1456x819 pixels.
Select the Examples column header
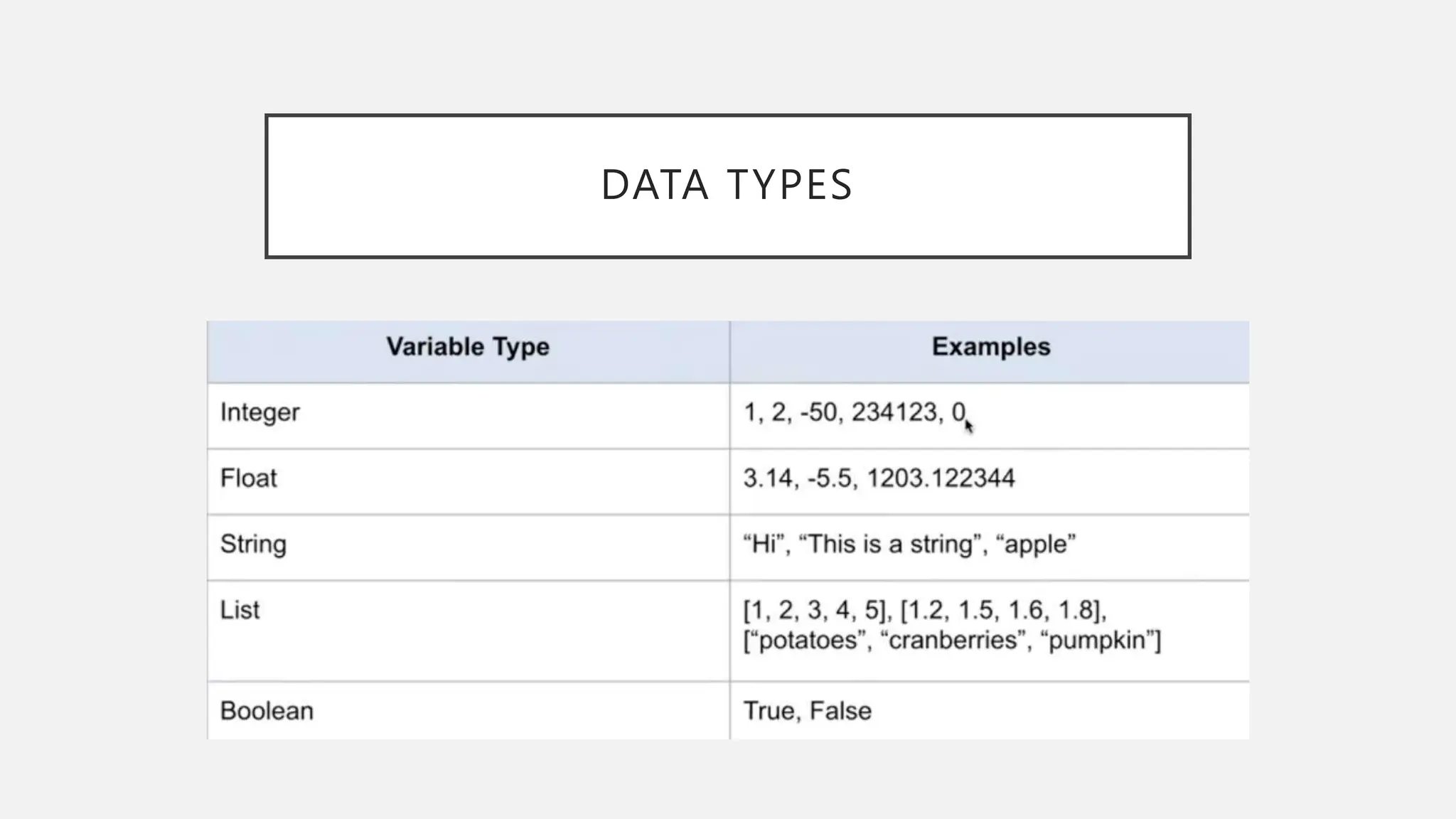coord(990,347)
